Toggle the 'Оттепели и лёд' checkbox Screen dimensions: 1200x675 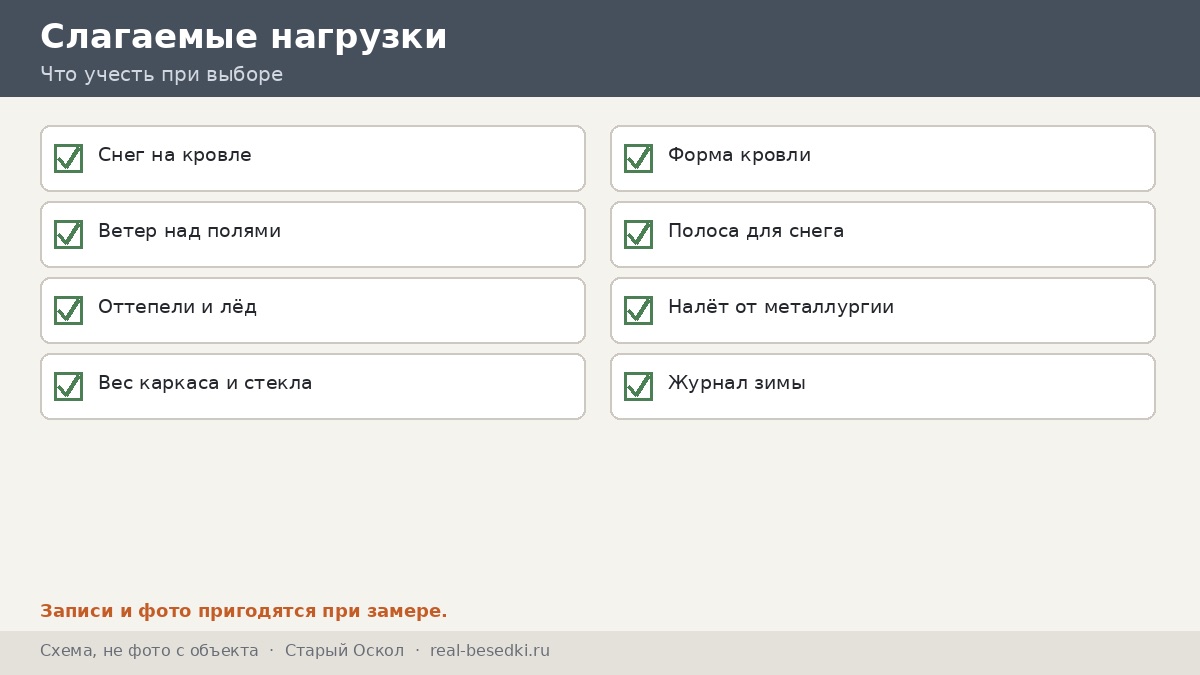pyautogui.click(x=68, y=310)
